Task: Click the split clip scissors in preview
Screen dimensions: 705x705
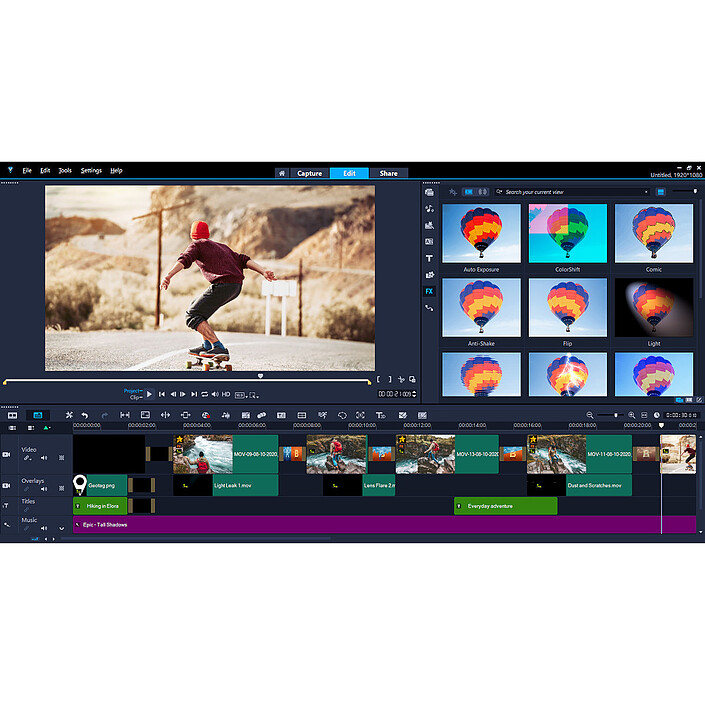Action: pyautogui.click(x=401, y=379)
